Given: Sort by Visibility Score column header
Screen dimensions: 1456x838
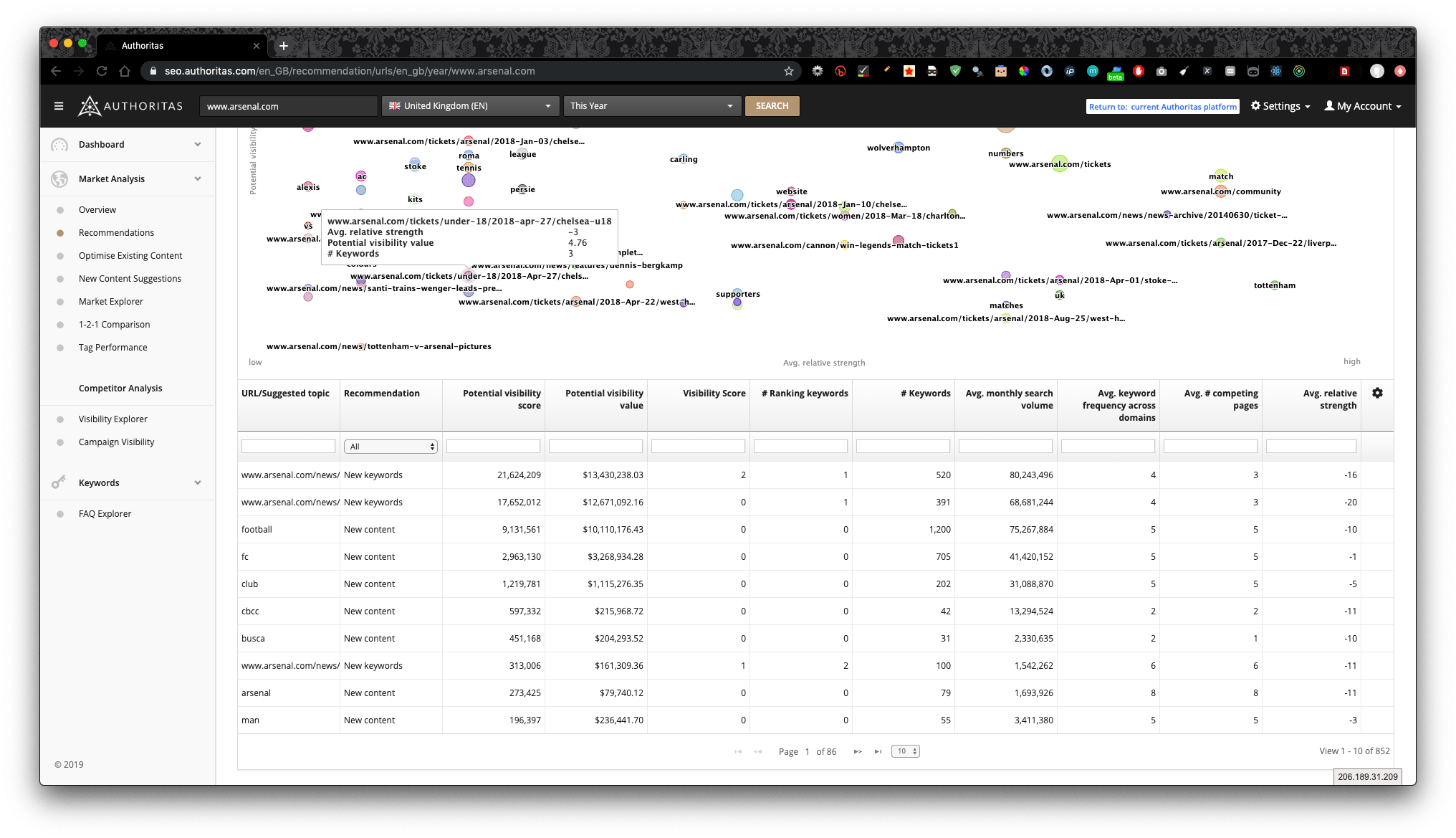Looking at the screenshot, I should (714, 394).
